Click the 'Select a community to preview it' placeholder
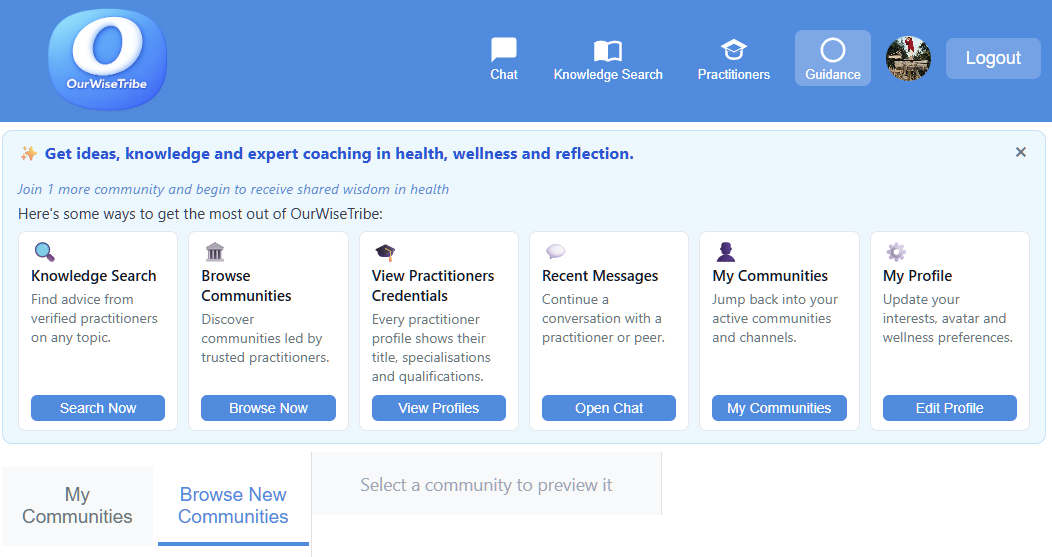 (486, 485)
